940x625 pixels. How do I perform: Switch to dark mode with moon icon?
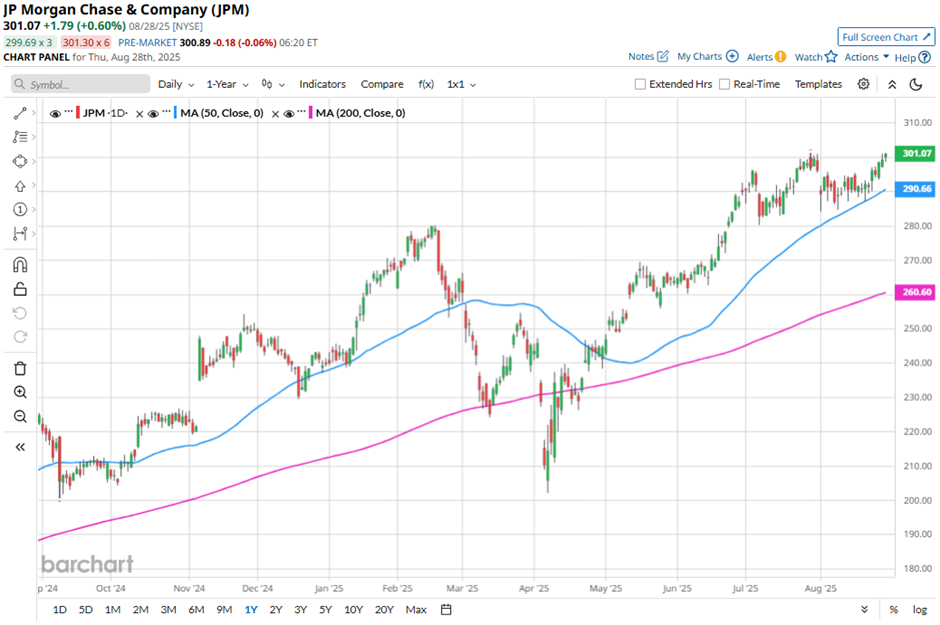pyautogui.click(x=916, y=84)
